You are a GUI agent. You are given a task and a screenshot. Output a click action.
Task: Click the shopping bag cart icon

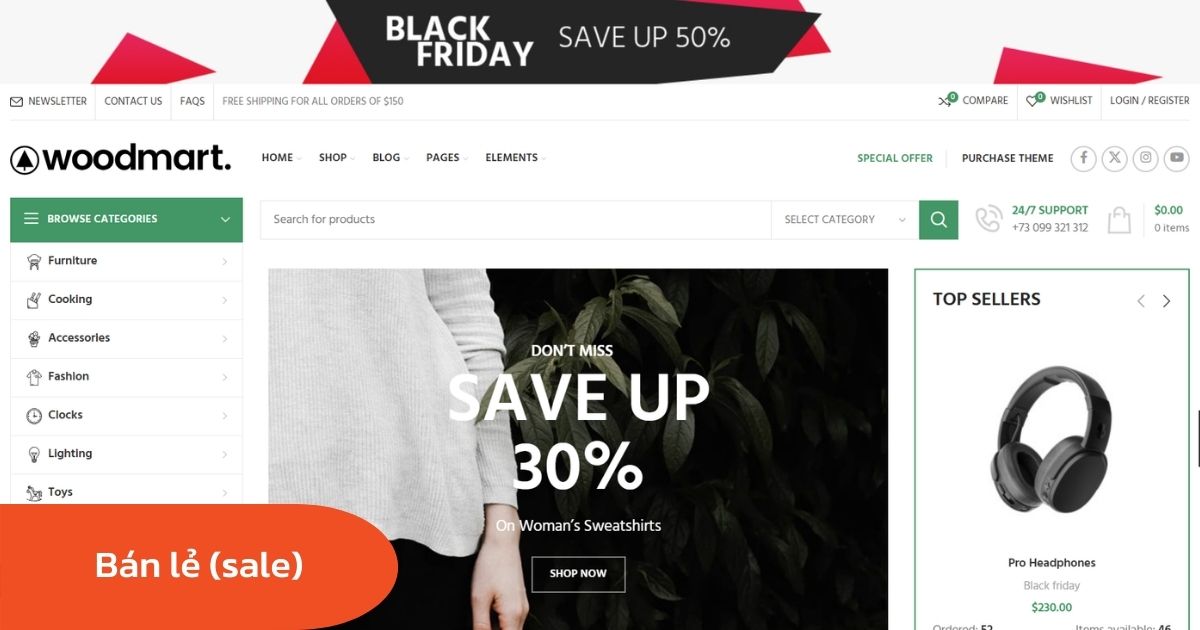(1119, 219)
